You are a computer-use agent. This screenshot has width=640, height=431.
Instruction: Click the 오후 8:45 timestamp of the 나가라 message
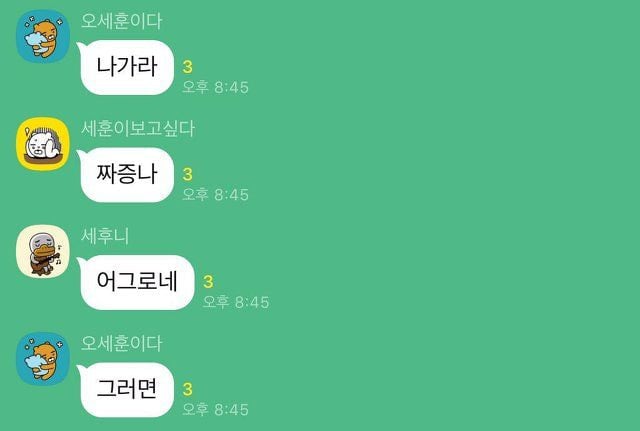[x=216, y=87]
